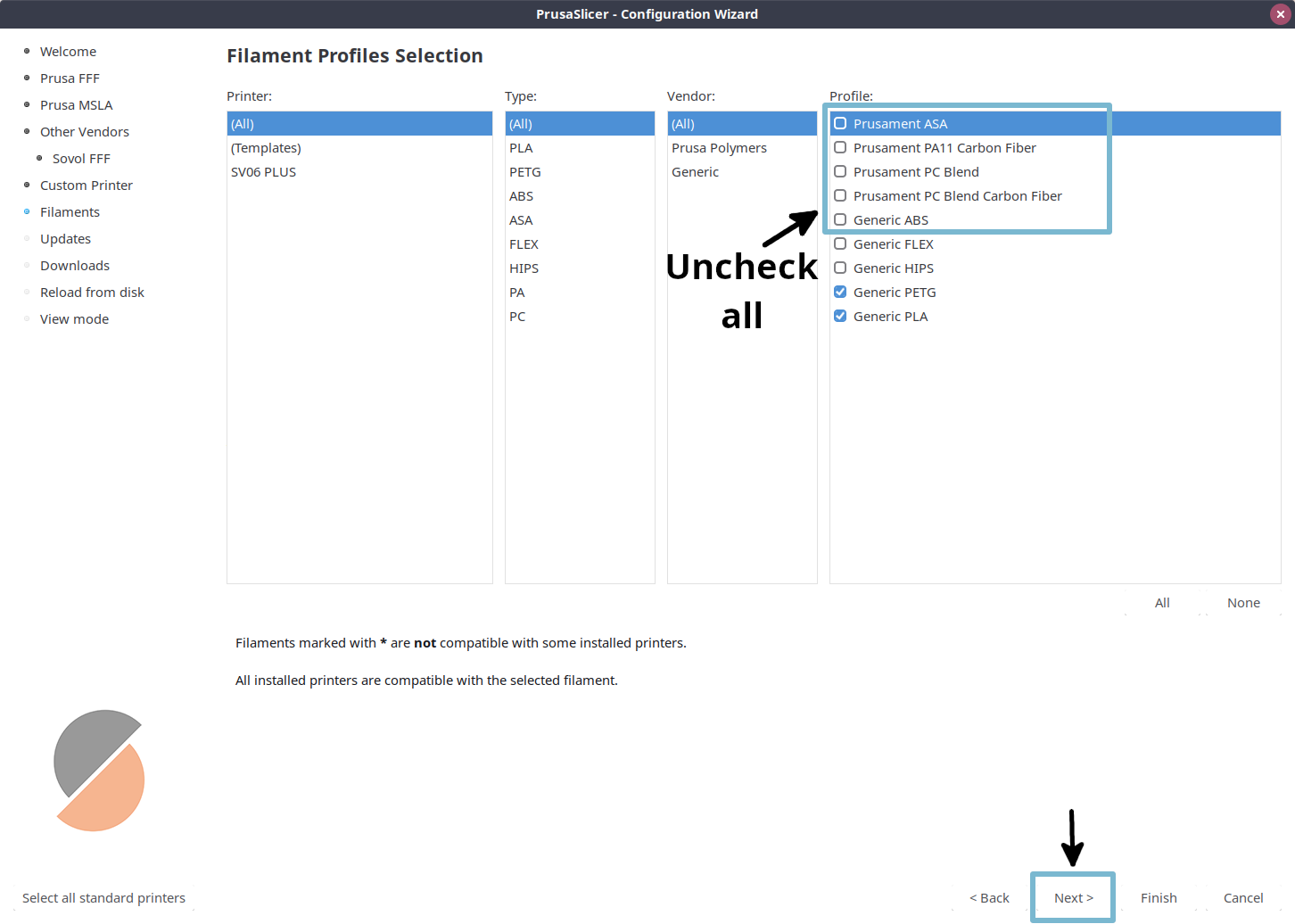
Task: Filter by HIPS type
Action: pos(580,268)
